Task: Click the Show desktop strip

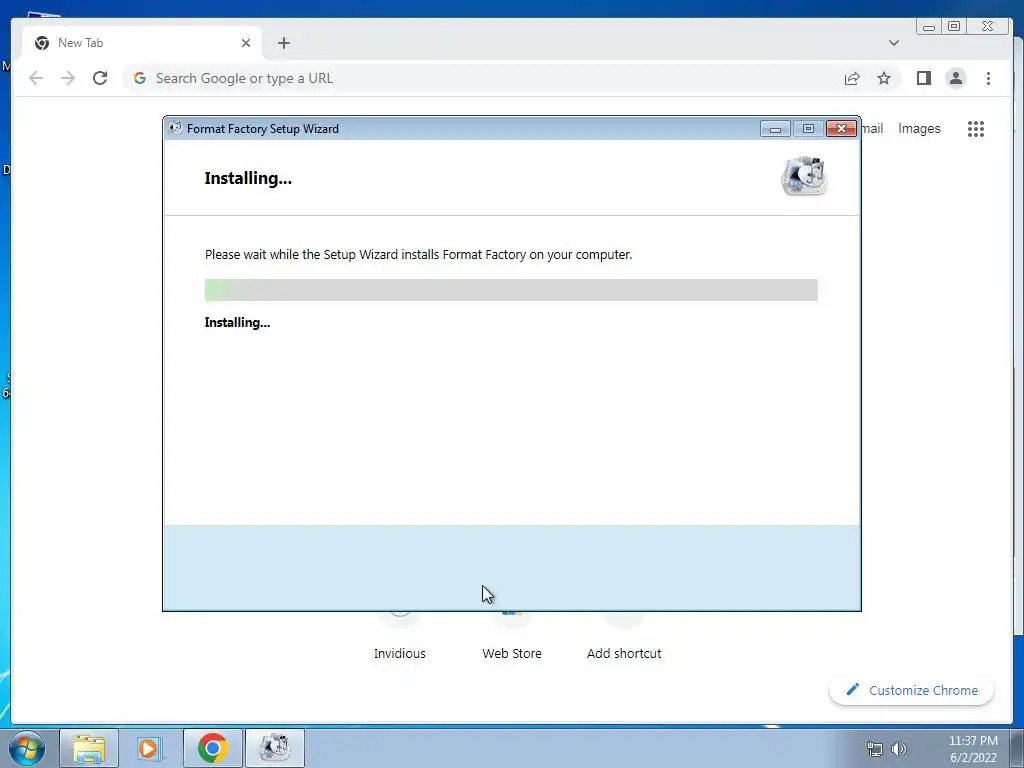Action: 1017,748
